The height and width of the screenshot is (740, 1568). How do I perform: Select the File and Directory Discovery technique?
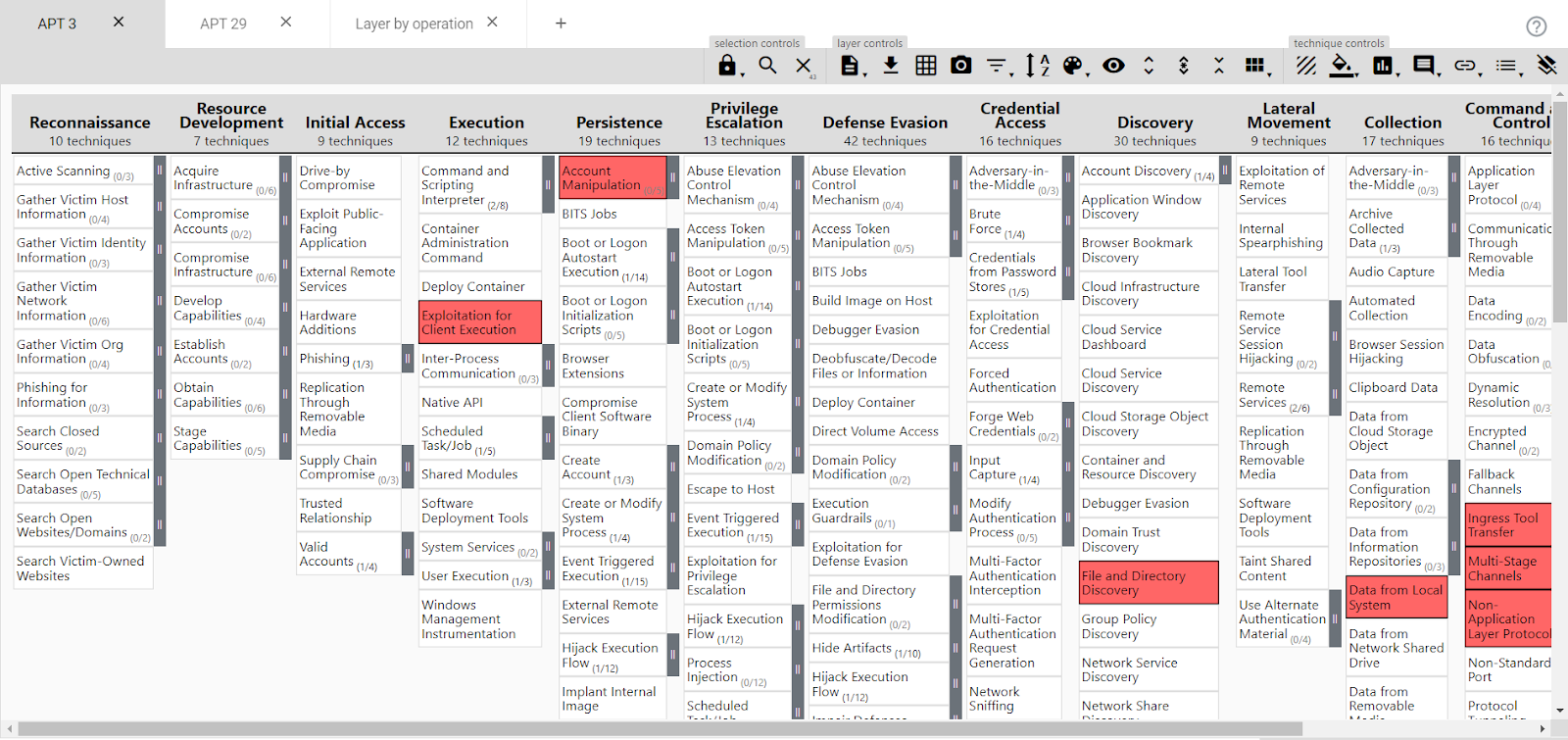tap(1148, 583)
